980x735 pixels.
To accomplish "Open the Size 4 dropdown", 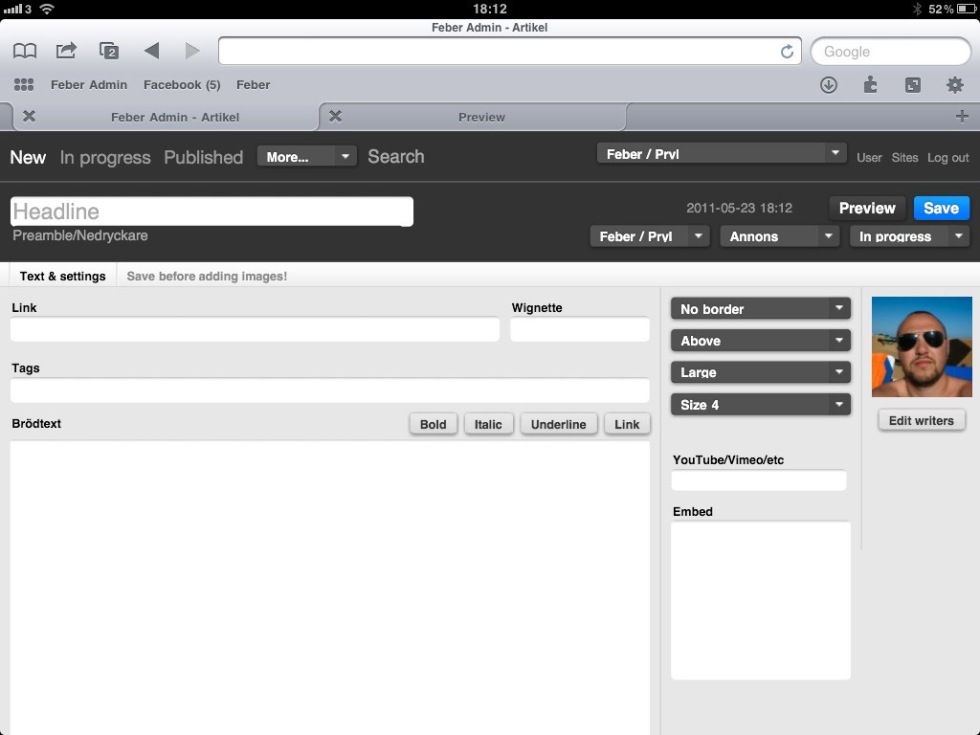I will [760, 405].
